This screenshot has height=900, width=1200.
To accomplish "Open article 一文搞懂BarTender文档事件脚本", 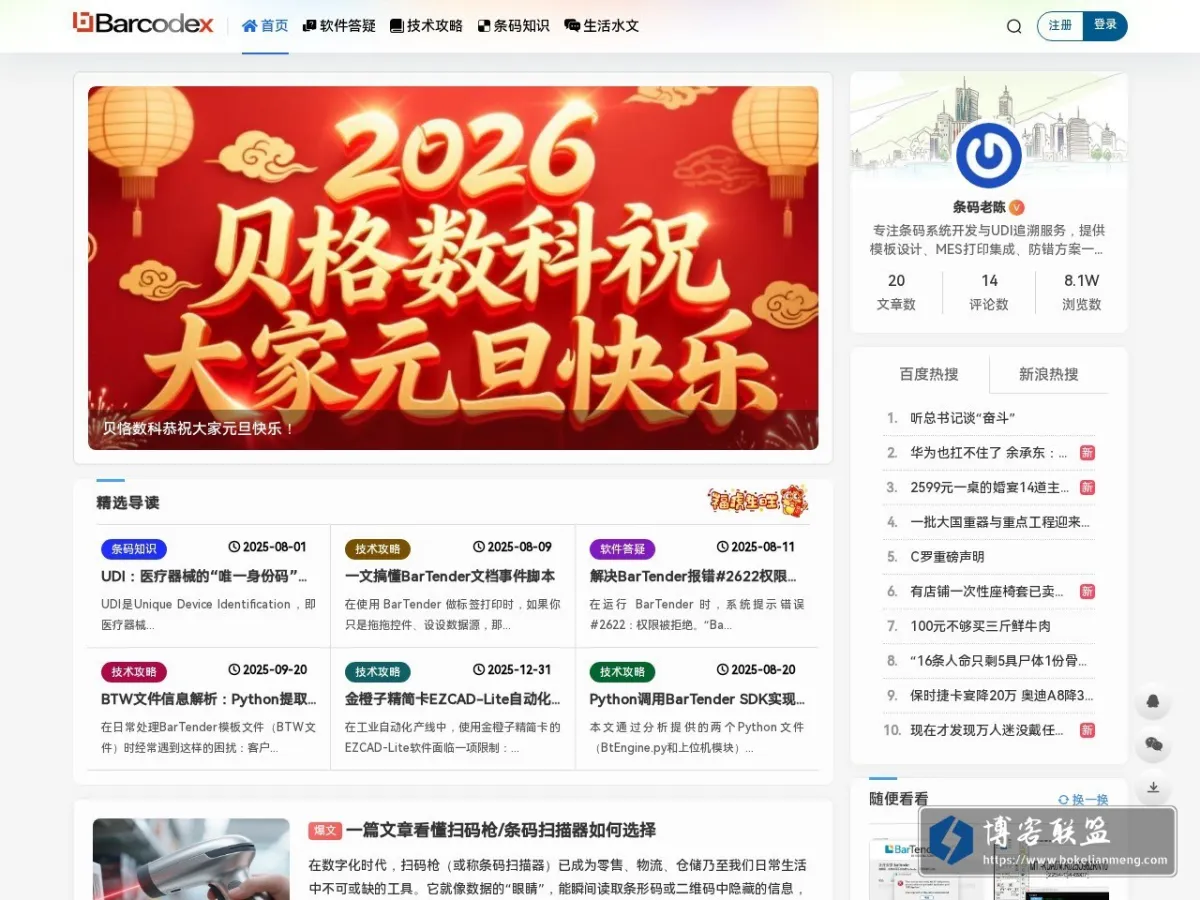I will coord(450,576).
